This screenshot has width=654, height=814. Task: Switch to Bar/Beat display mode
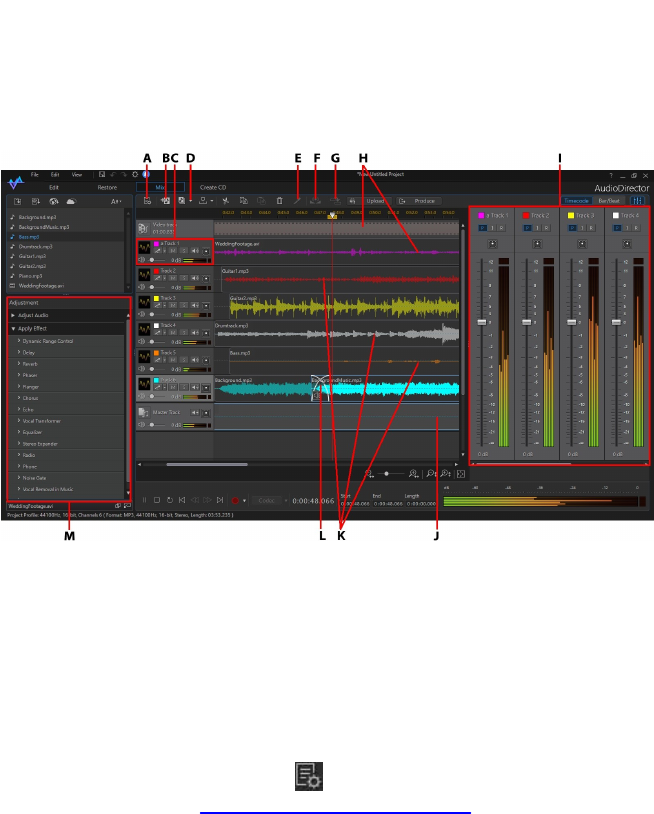click(x=609, y=200)
